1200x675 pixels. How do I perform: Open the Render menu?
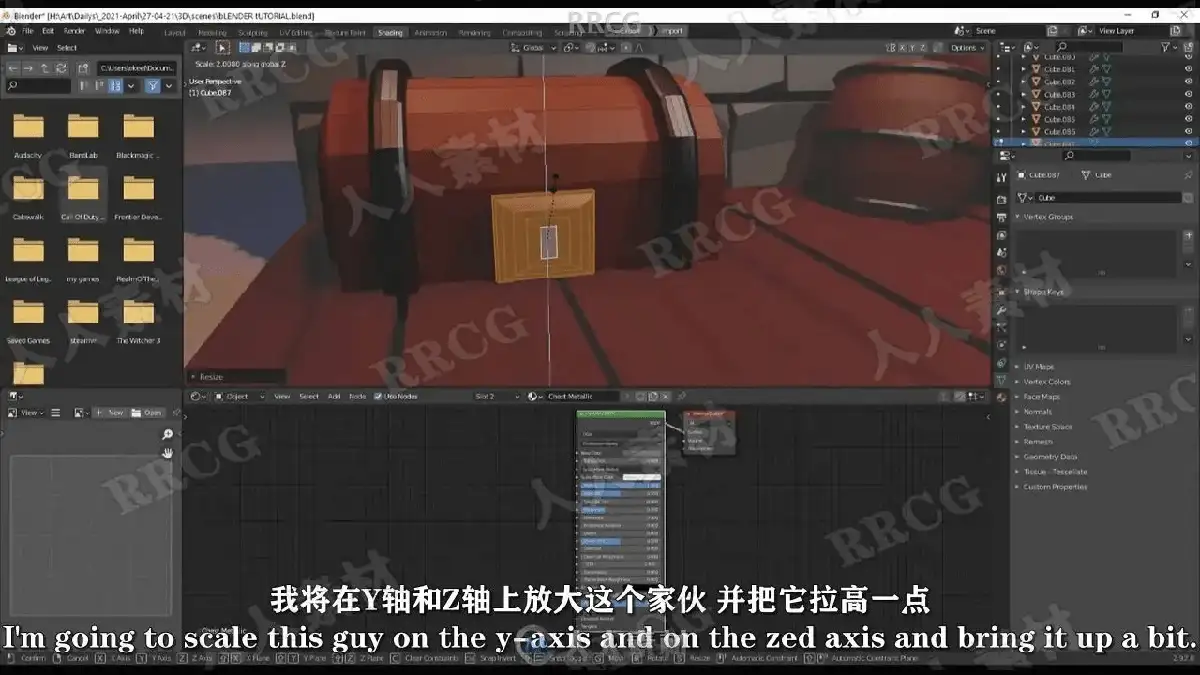[74, 30]
